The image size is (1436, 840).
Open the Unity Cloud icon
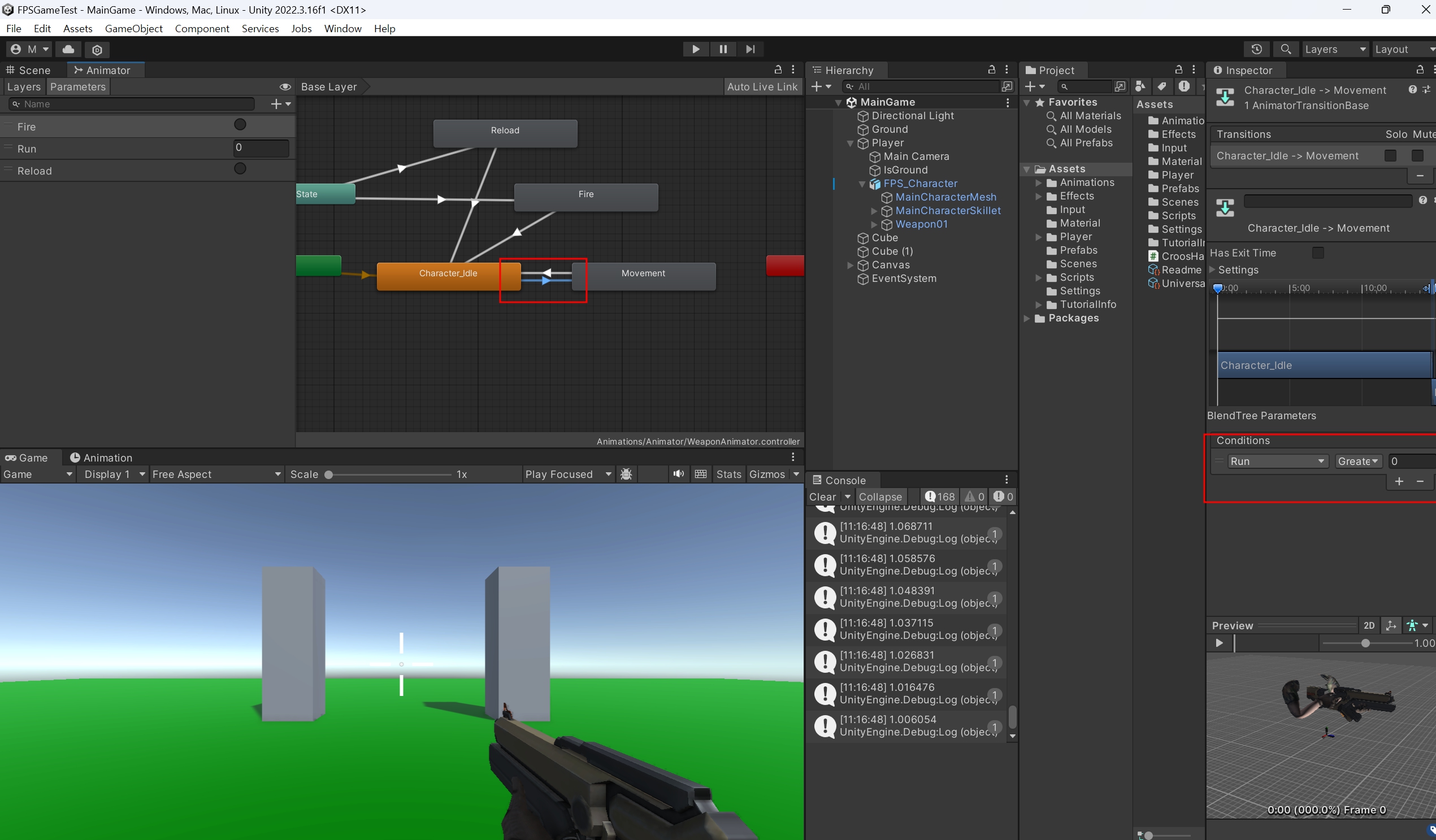(68, 50)
